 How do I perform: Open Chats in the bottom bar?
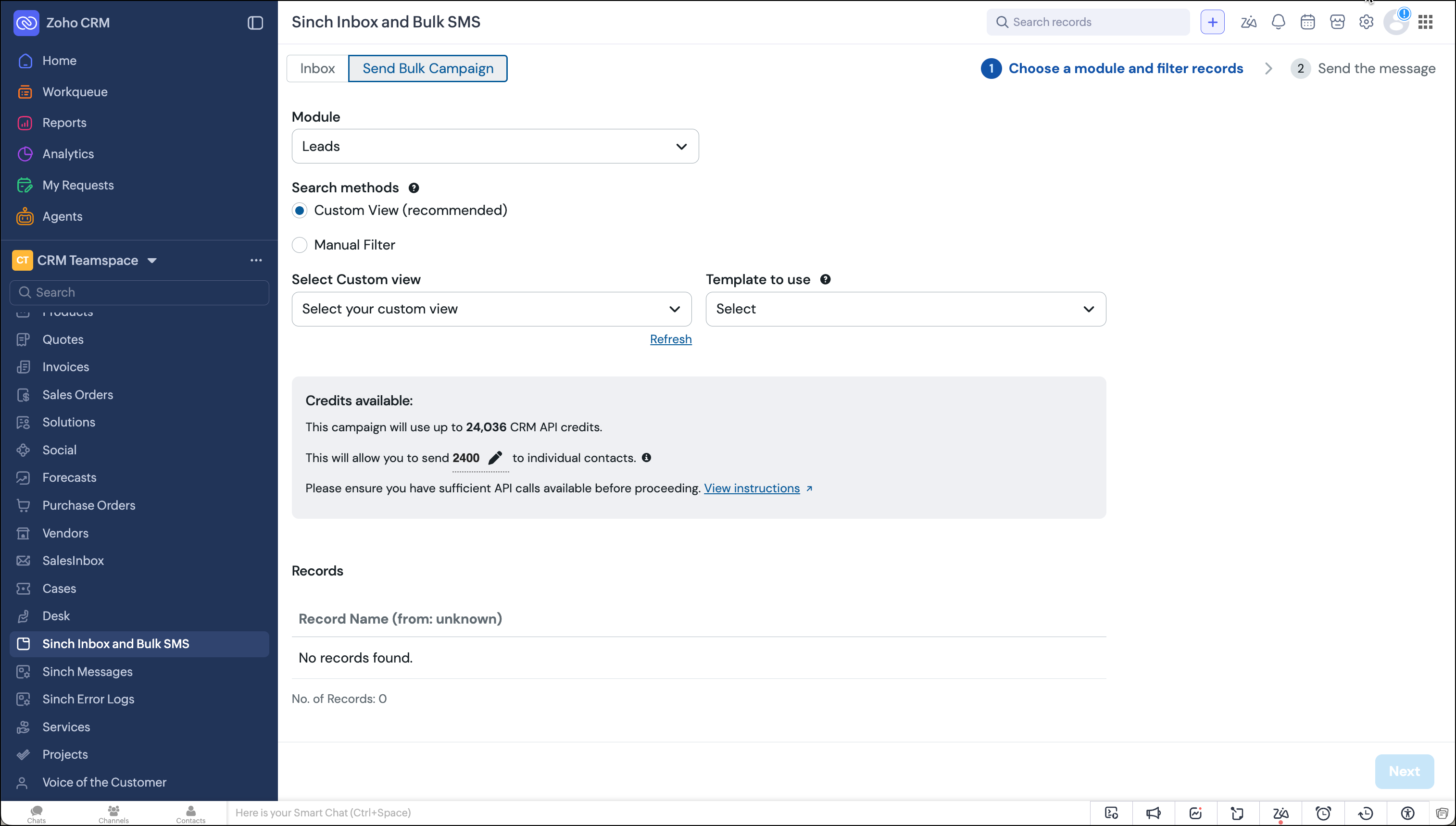pos(36,813)
